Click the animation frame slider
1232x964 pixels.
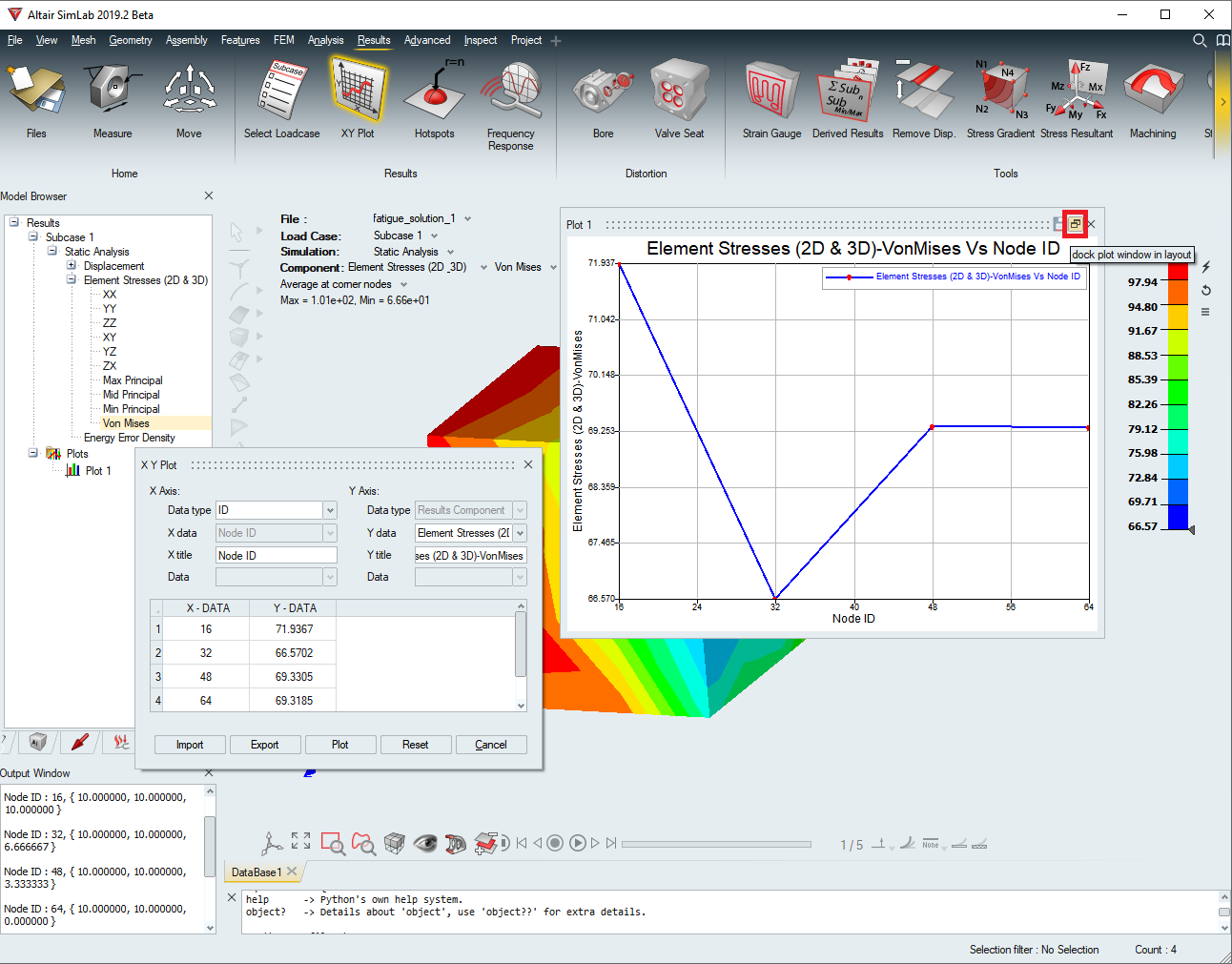[715, 844]
